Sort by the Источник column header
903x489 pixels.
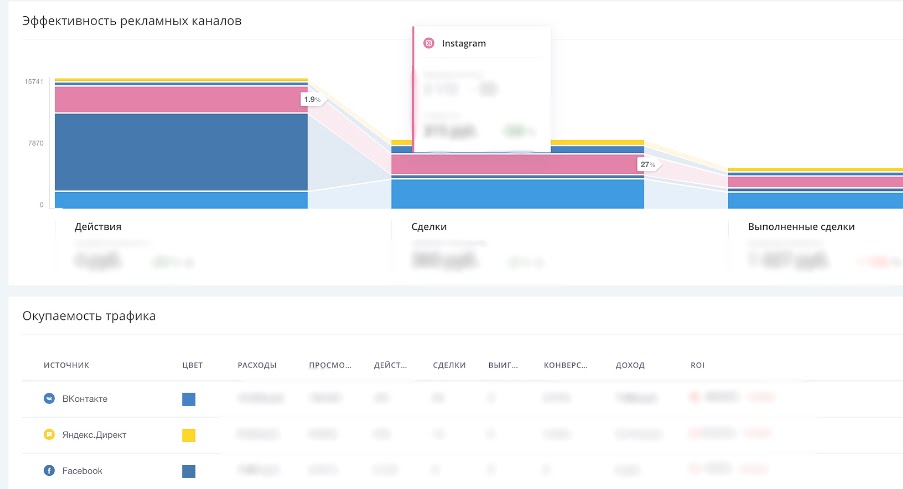coord(66,365)
